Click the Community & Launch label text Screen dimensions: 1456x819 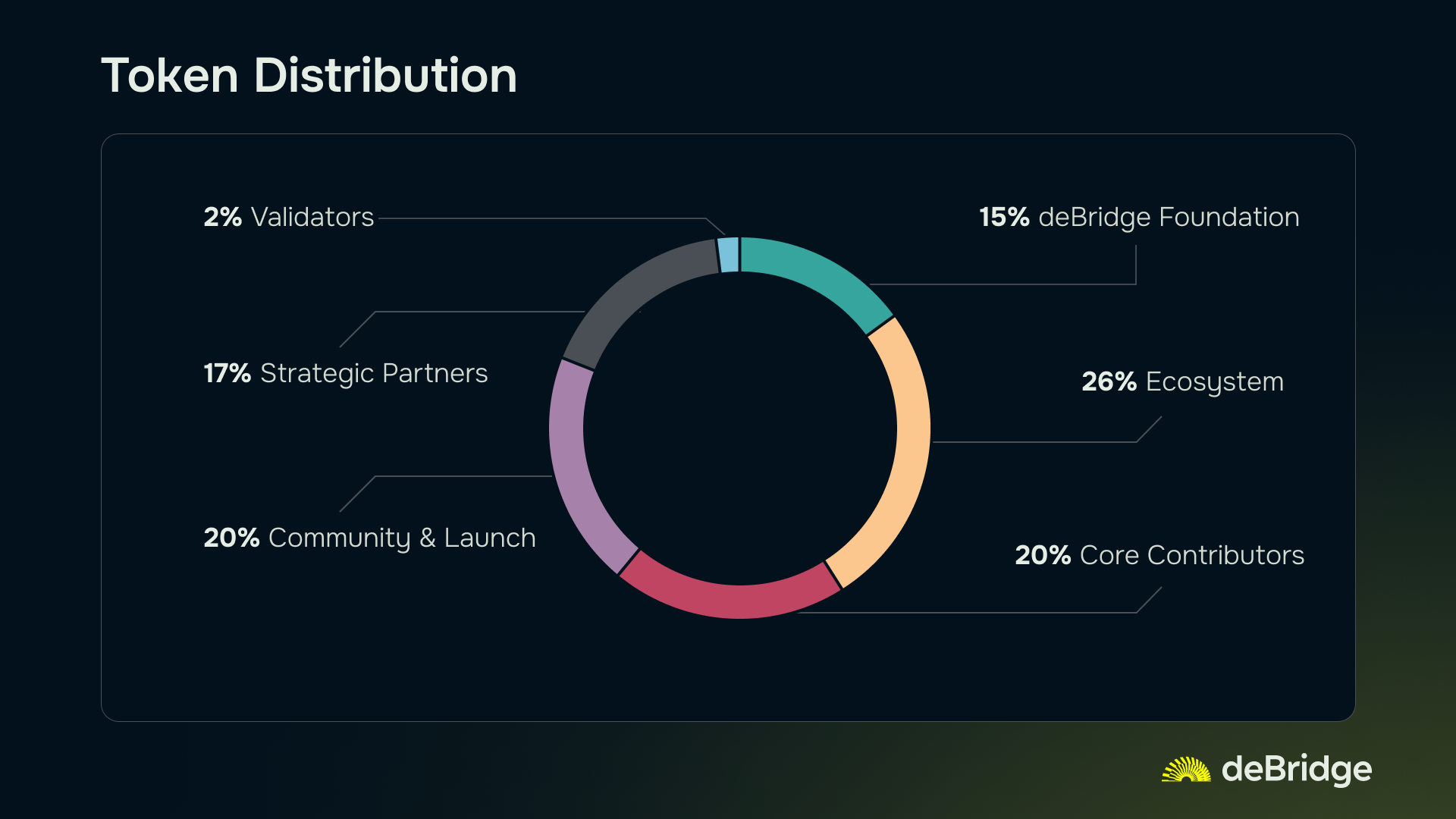pos(402,538)
